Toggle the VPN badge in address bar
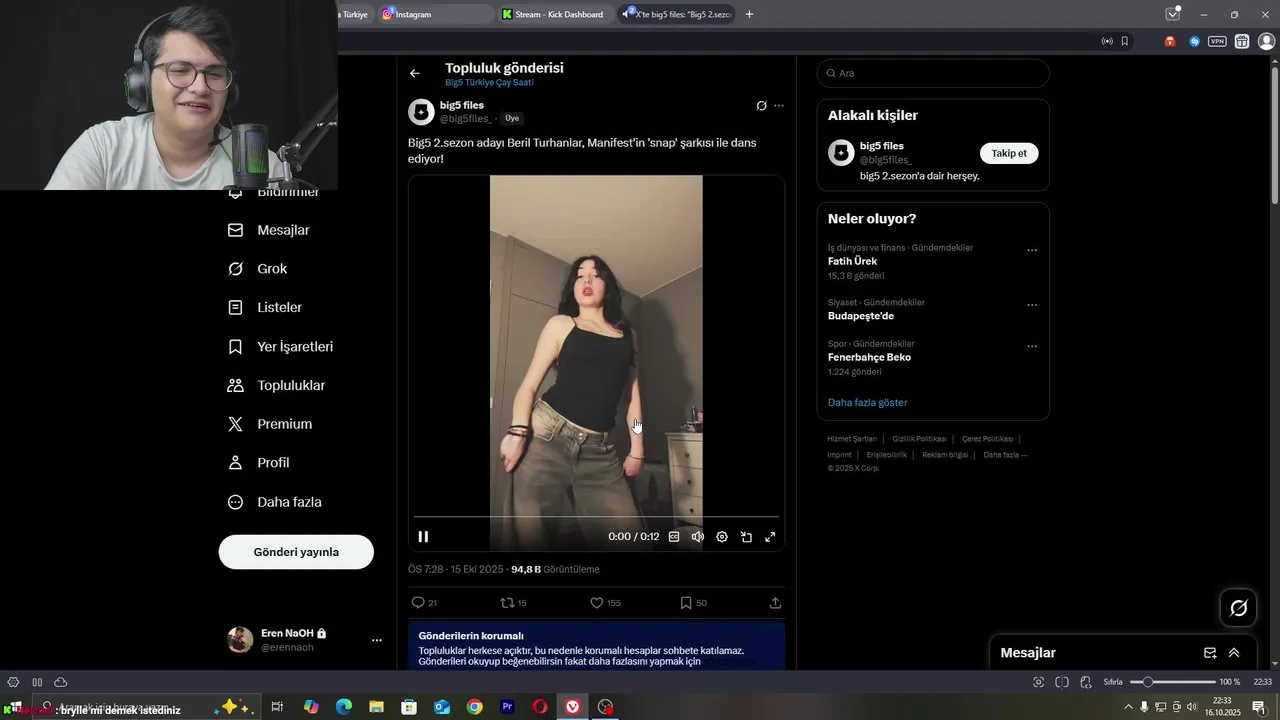 (x=1217, y=41)
